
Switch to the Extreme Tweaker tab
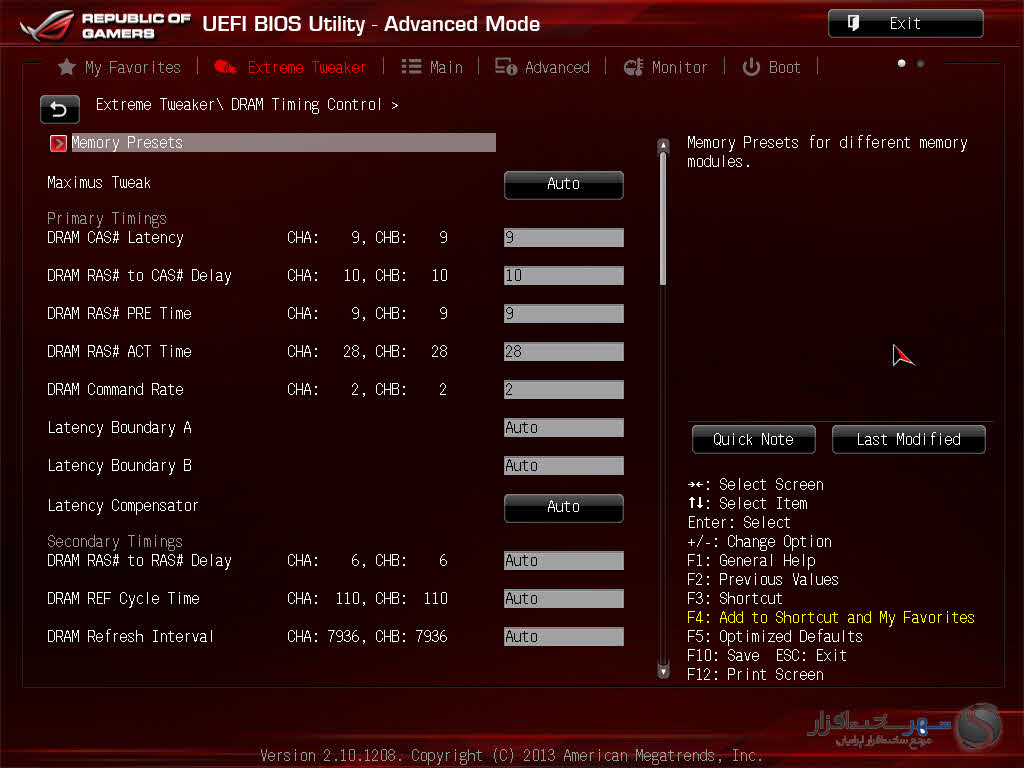pyautogui.click(x=306, y=67)
